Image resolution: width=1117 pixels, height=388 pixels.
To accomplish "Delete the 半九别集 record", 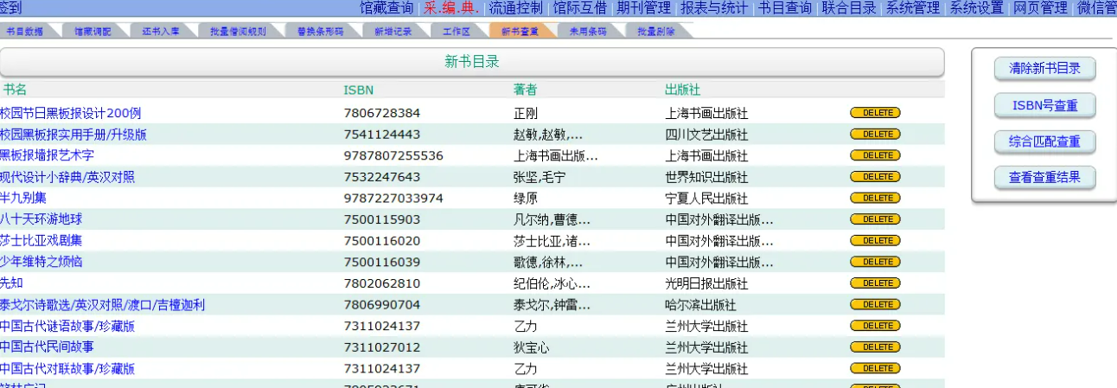I will (875, 198).
